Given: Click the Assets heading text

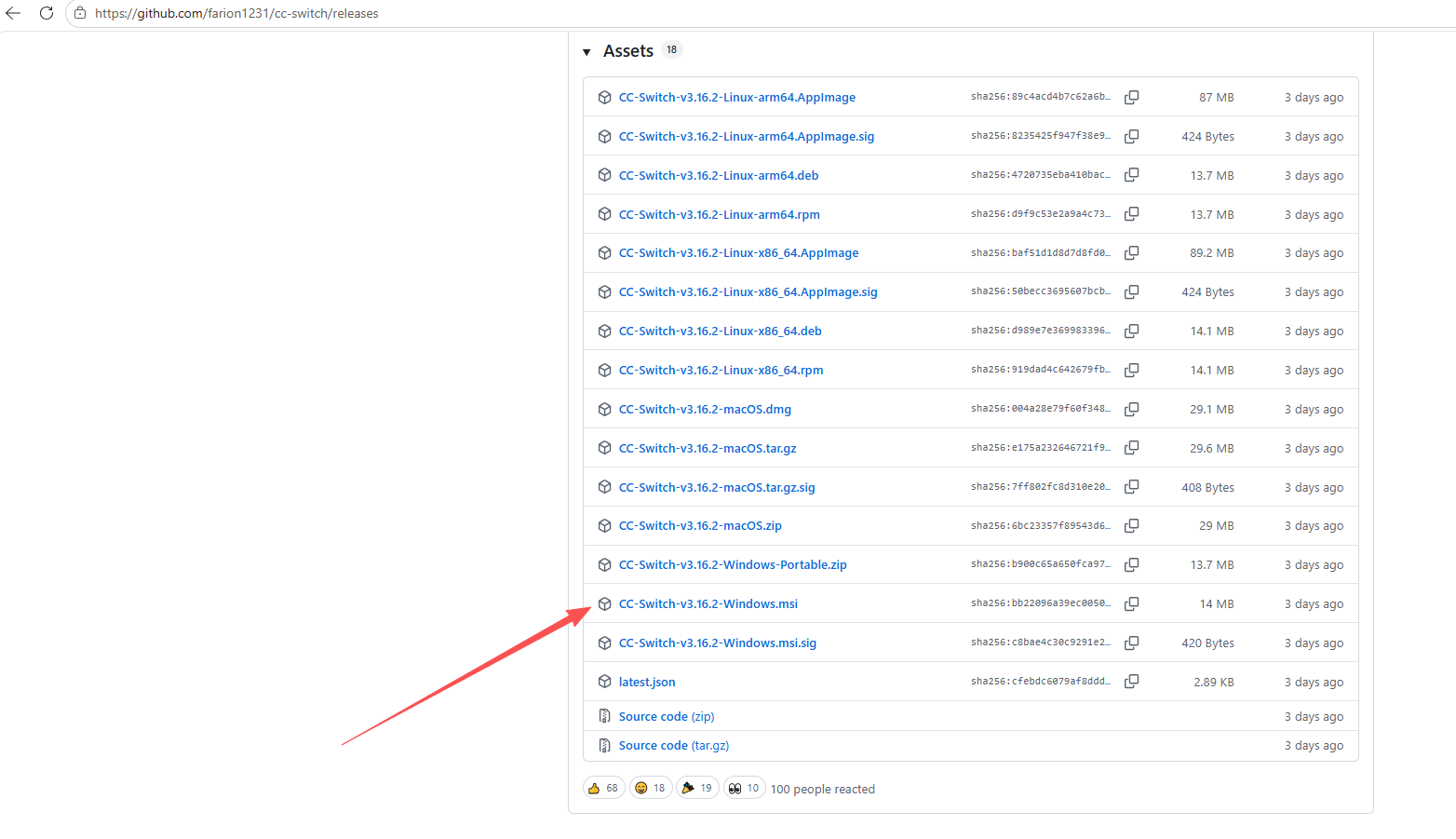Looking at the screenshot, I should (628, 51).
